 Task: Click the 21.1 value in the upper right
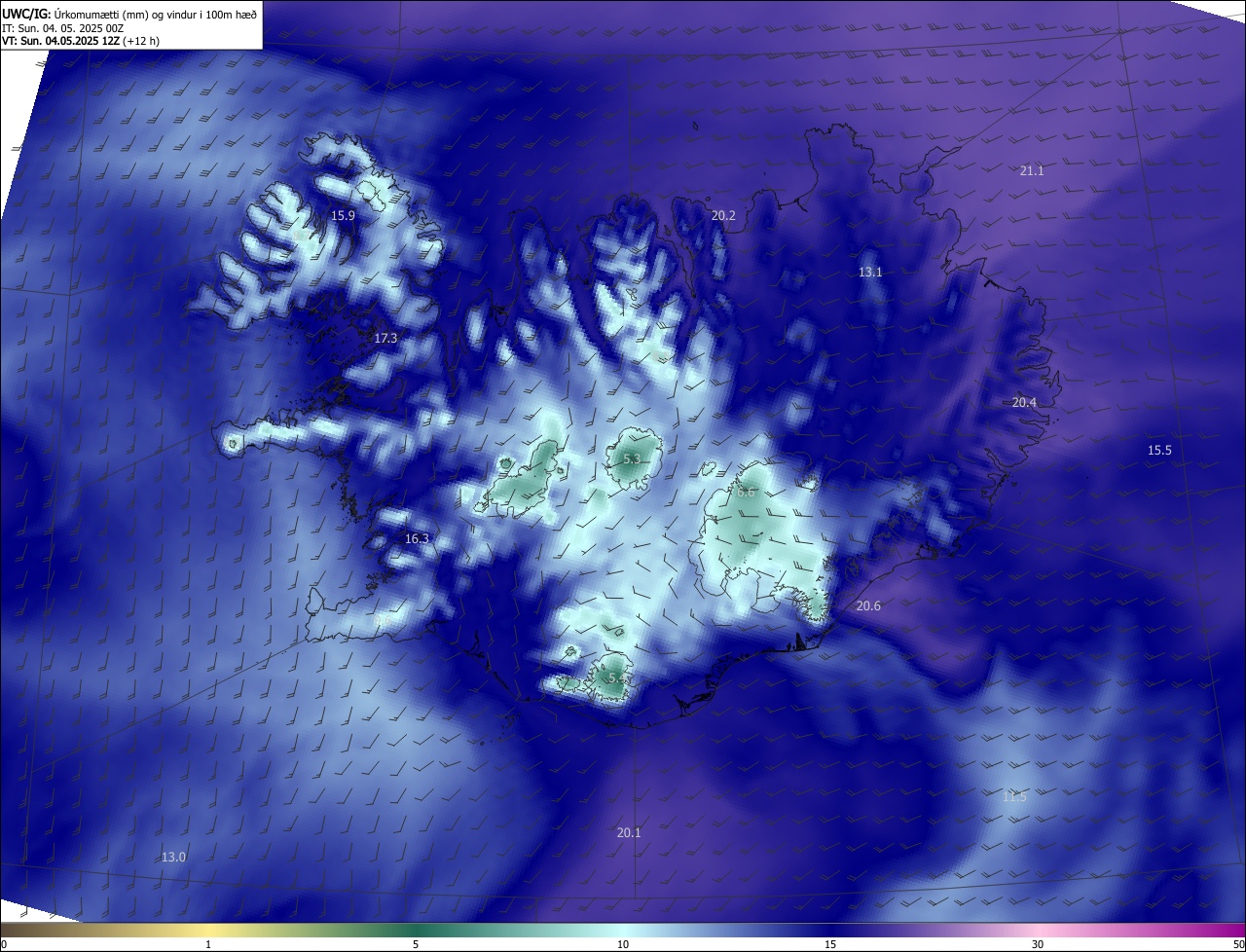(x=1032, y=170)
